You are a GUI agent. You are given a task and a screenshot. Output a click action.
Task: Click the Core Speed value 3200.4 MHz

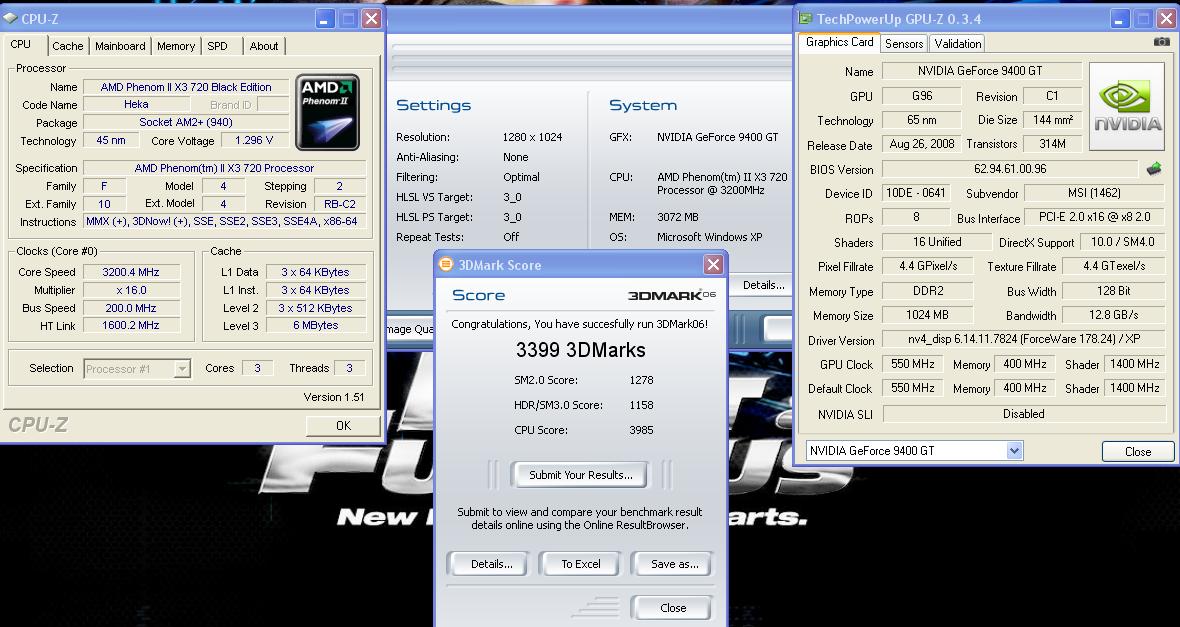click(x=131, y=272)
